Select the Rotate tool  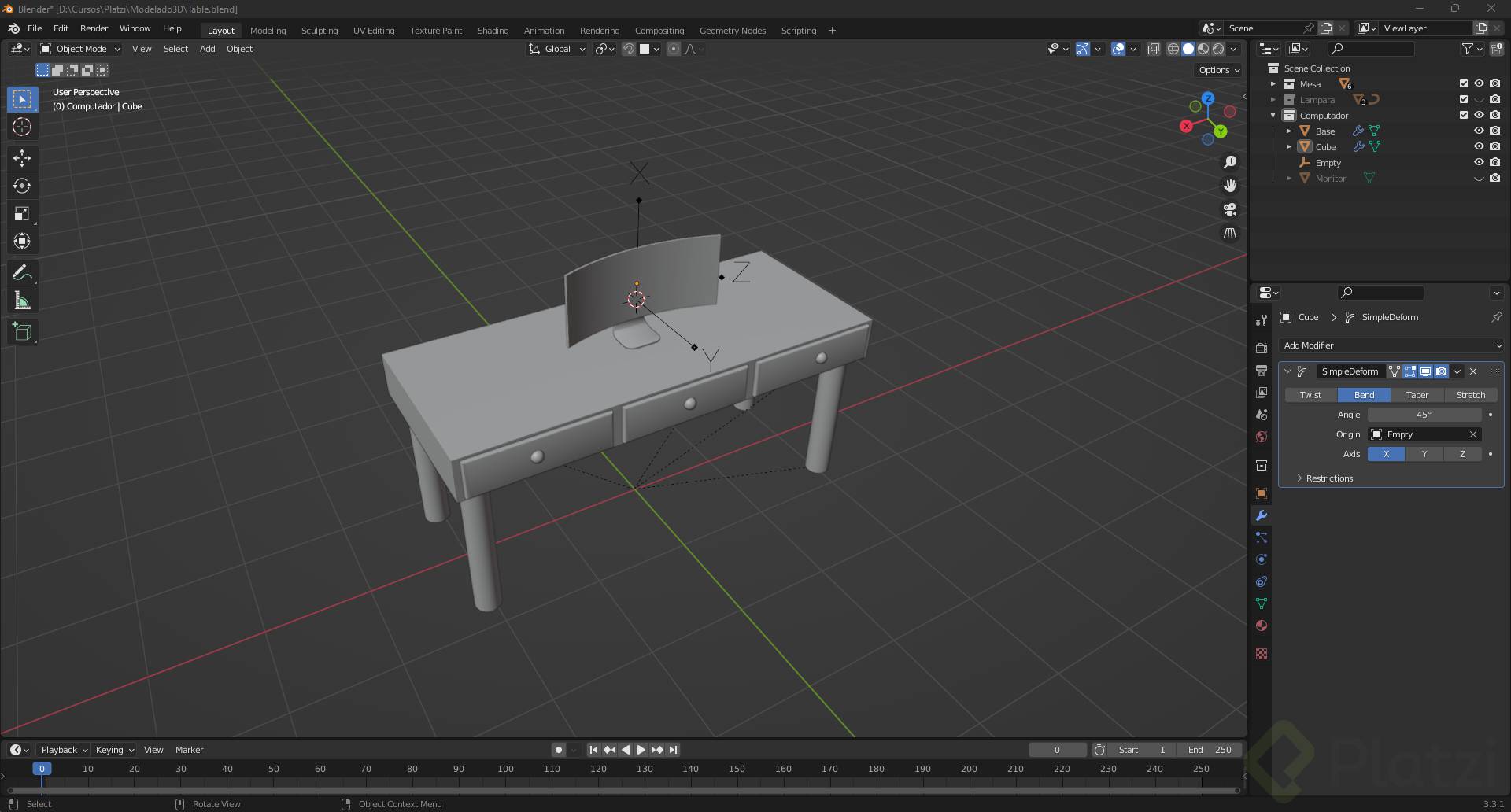[x=22, y=186]
